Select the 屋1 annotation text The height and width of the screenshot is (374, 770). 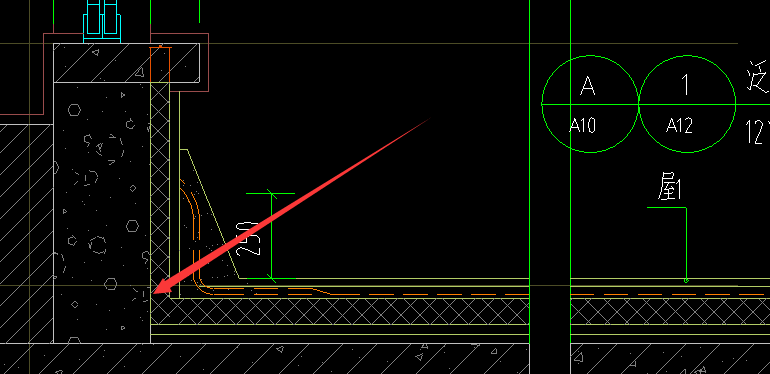click(x=669, y=188)
